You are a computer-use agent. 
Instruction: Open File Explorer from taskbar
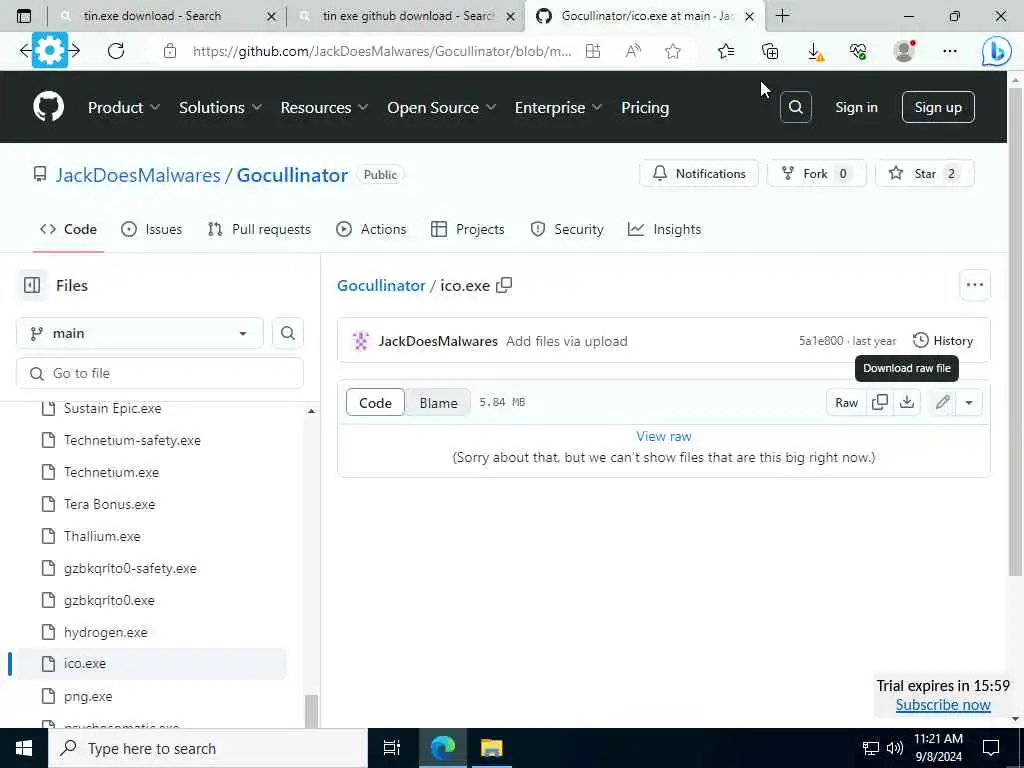[491, 748]
